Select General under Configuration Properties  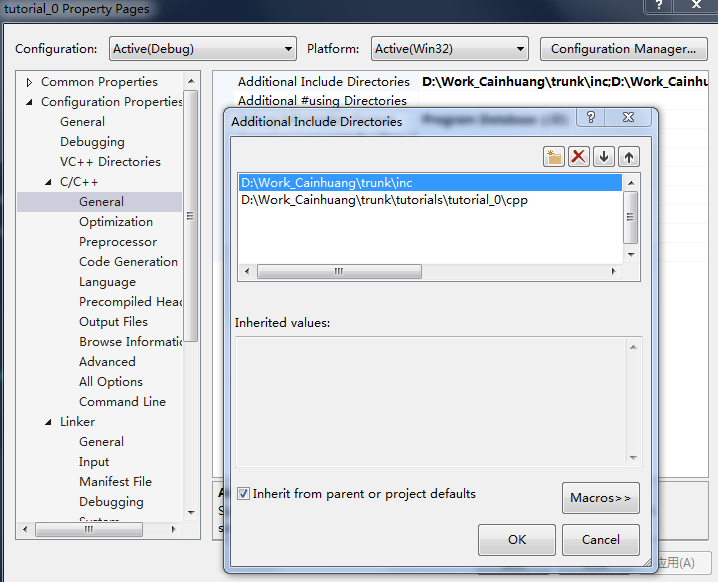tap(82, 122)
